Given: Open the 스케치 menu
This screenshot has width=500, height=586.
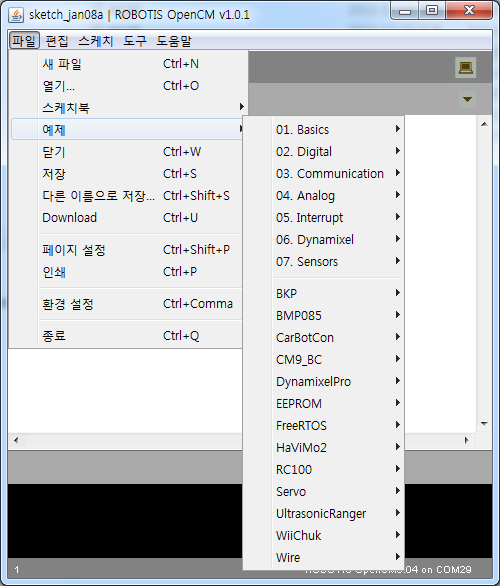Looking at the screenshot, I should (96, 40).
